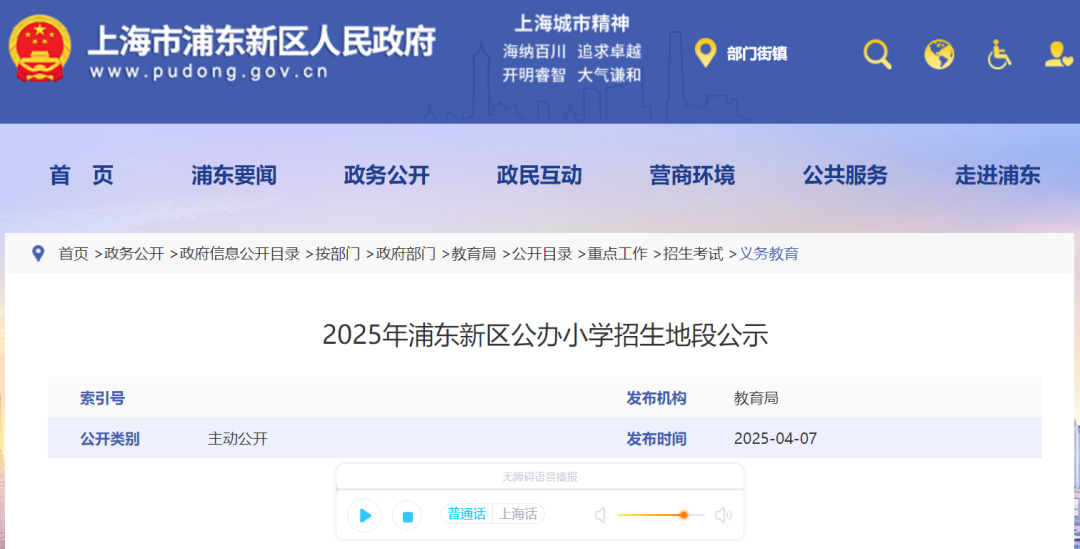Click the search magnifier icon in header
The image size is (1080, 549).
877,54
